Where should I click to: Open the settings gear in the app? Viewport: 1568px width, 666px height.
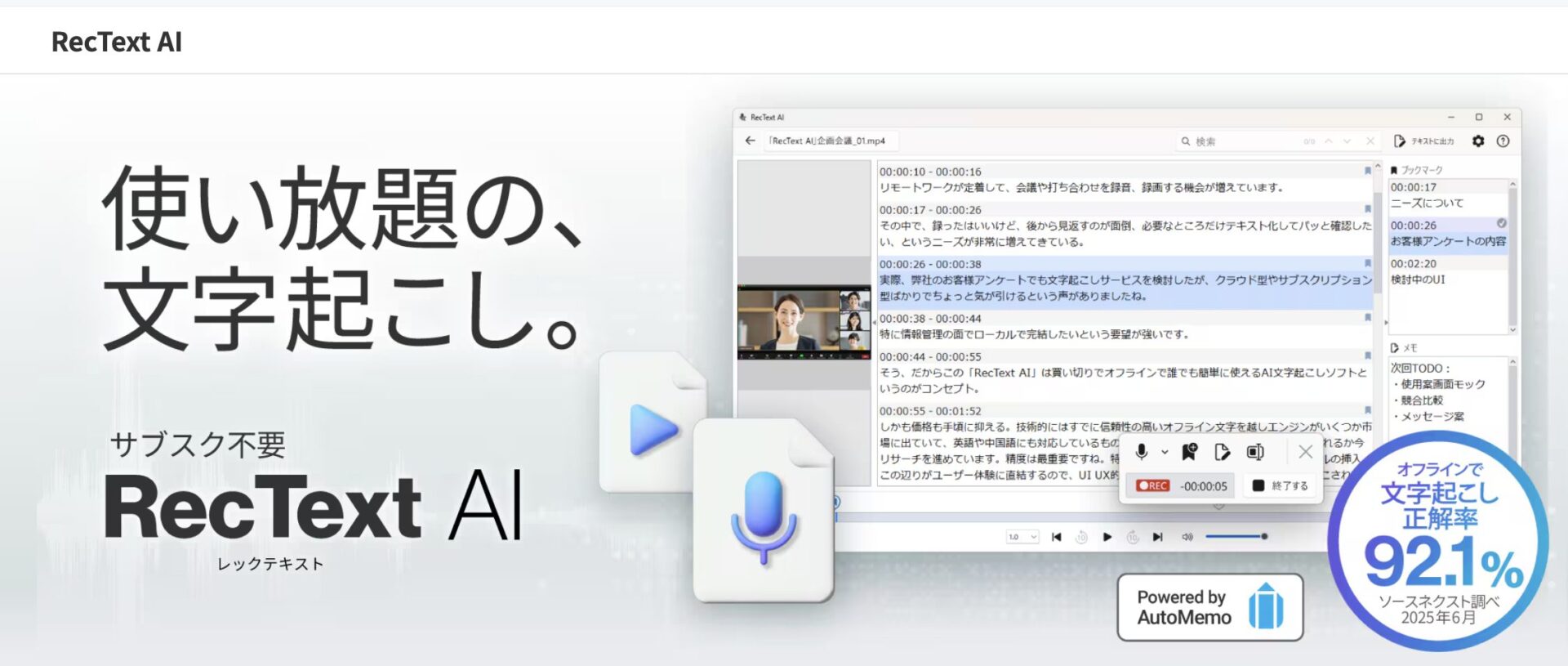pyautogui.click(x=1478, y=141)
